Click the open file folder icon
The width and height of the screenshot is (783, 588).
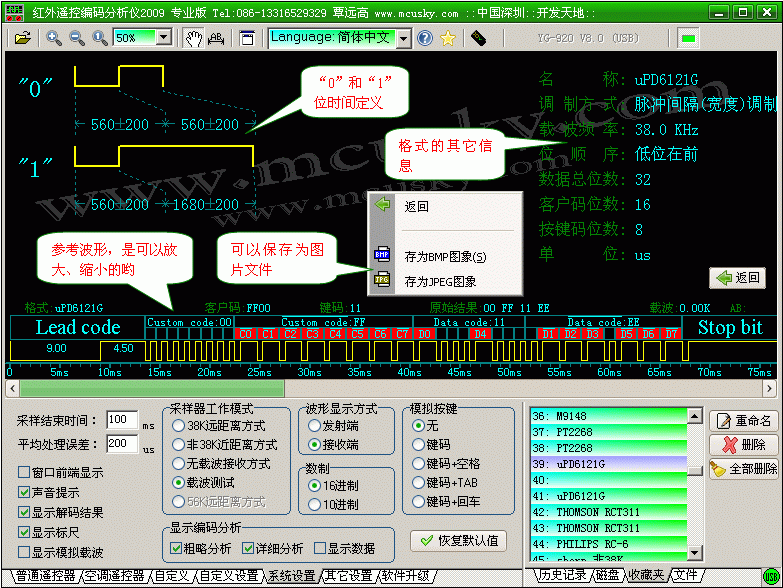[x=22, y=38]
